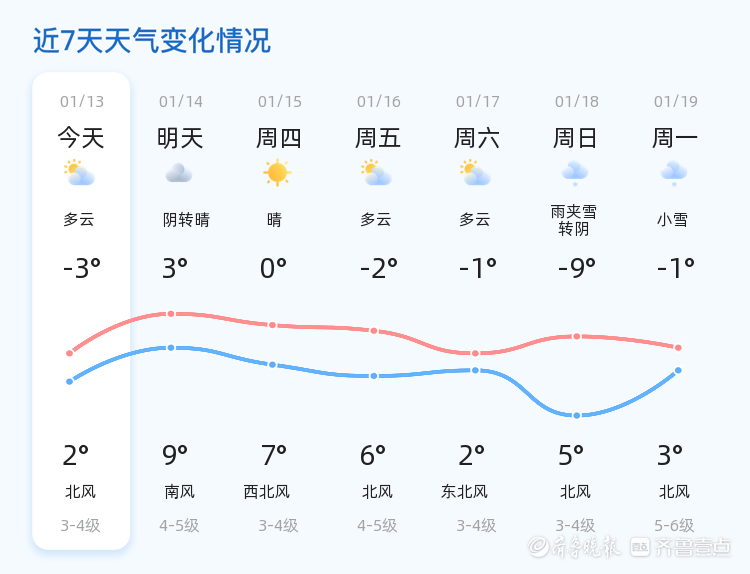Screen dimensions: 750x574
Task: Select the 周日 day label
Action: 576,137
